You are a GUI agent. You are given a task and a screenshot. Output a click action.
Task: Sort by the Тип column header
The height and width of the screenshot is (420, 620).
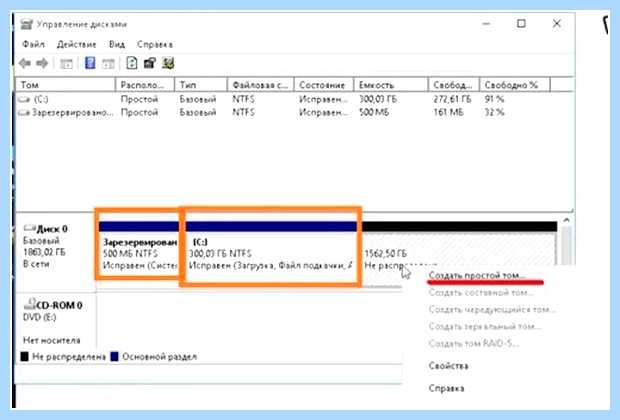[201, 85]
